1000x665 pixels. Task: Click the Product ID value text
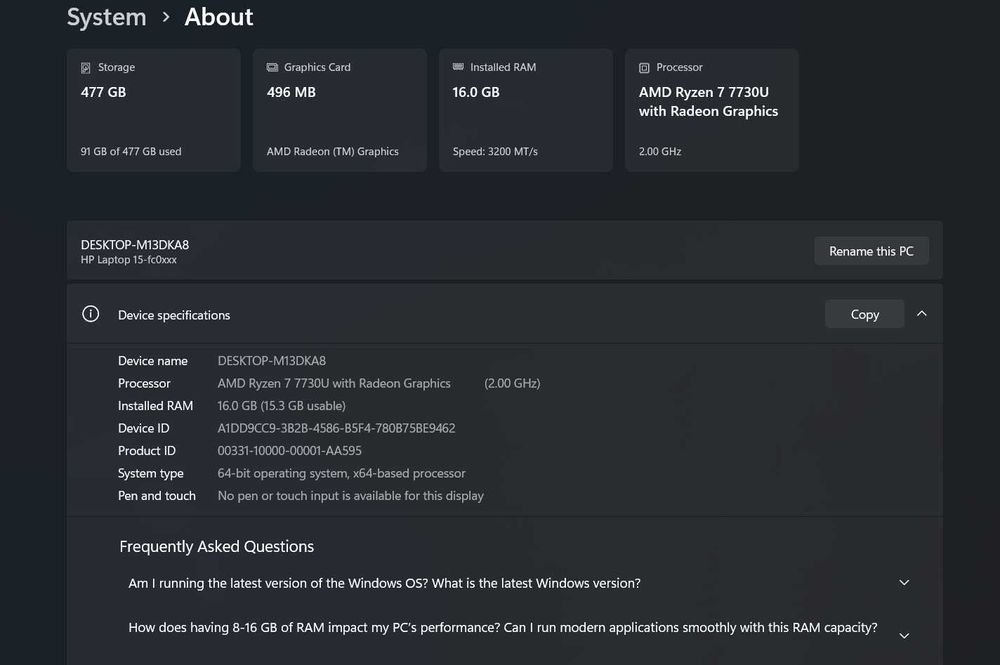click(x=289, y=451)
